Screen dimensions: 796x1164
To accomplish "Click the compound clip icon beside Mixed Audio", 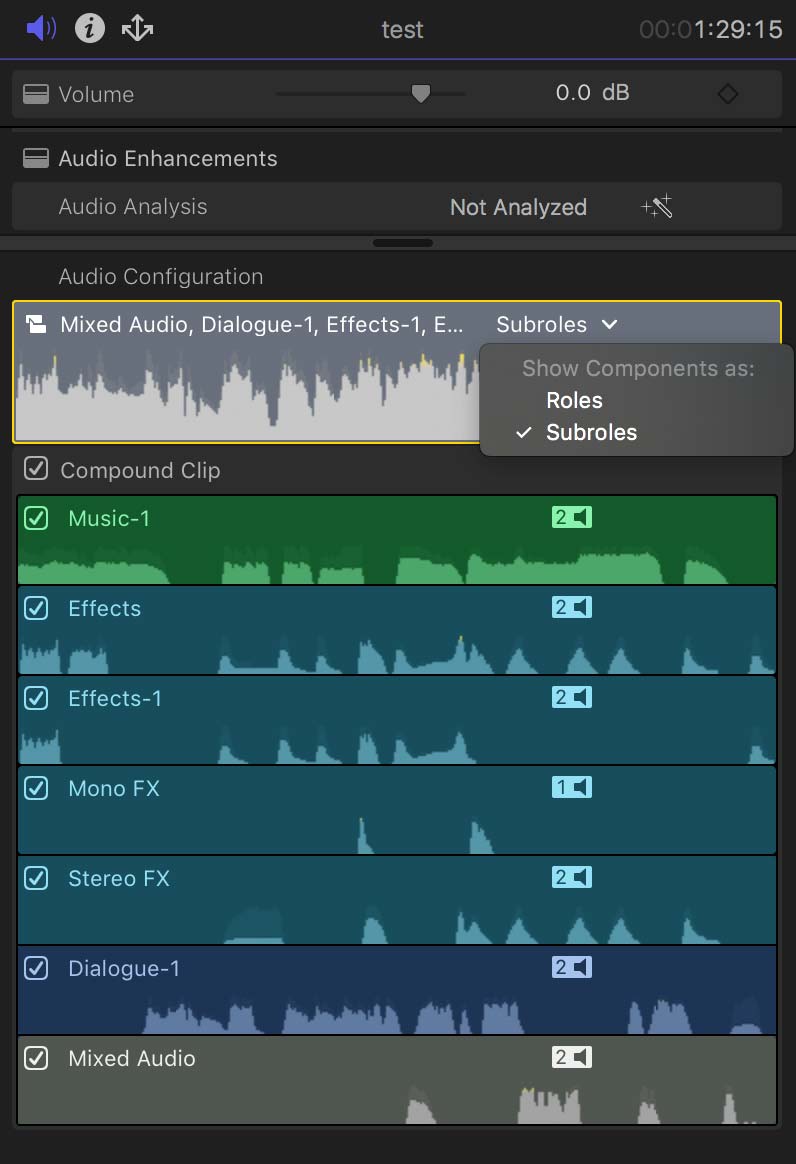I will [x=36, y=324].
